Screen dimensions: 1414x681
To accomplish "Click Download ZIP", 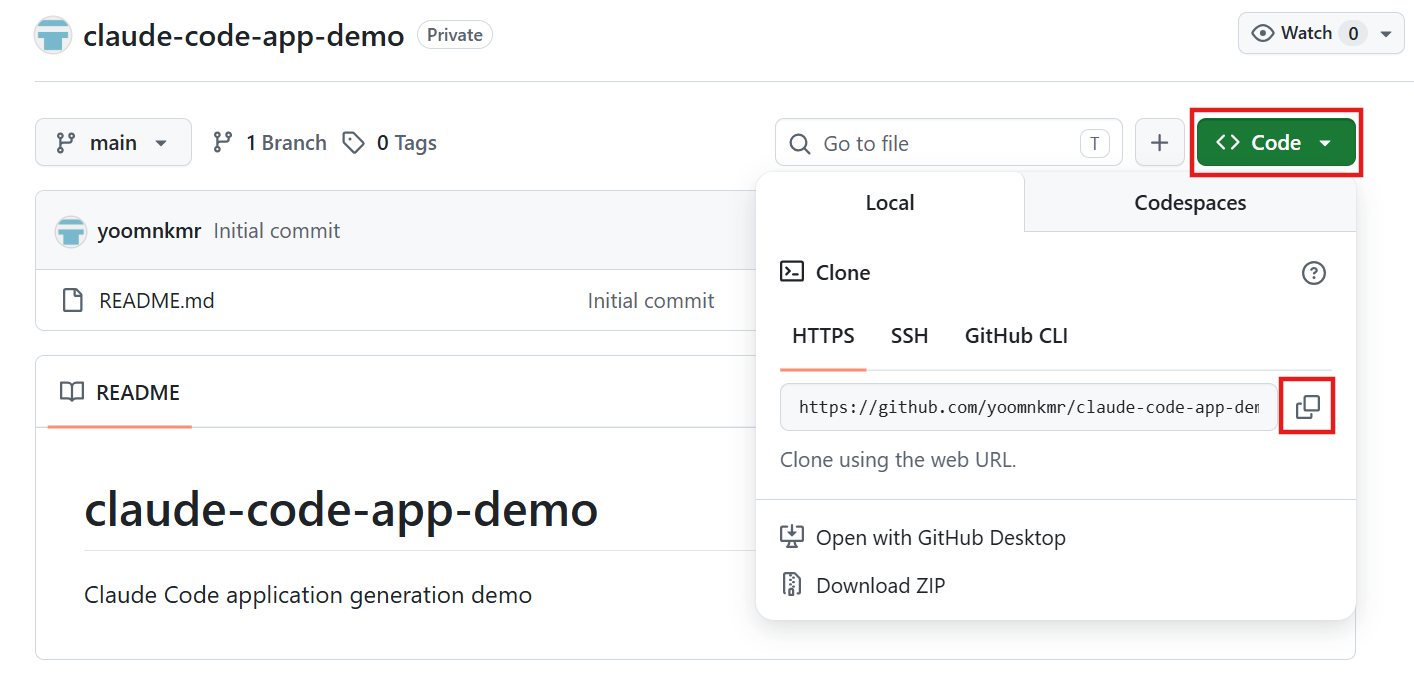I will tap(863, 586).
